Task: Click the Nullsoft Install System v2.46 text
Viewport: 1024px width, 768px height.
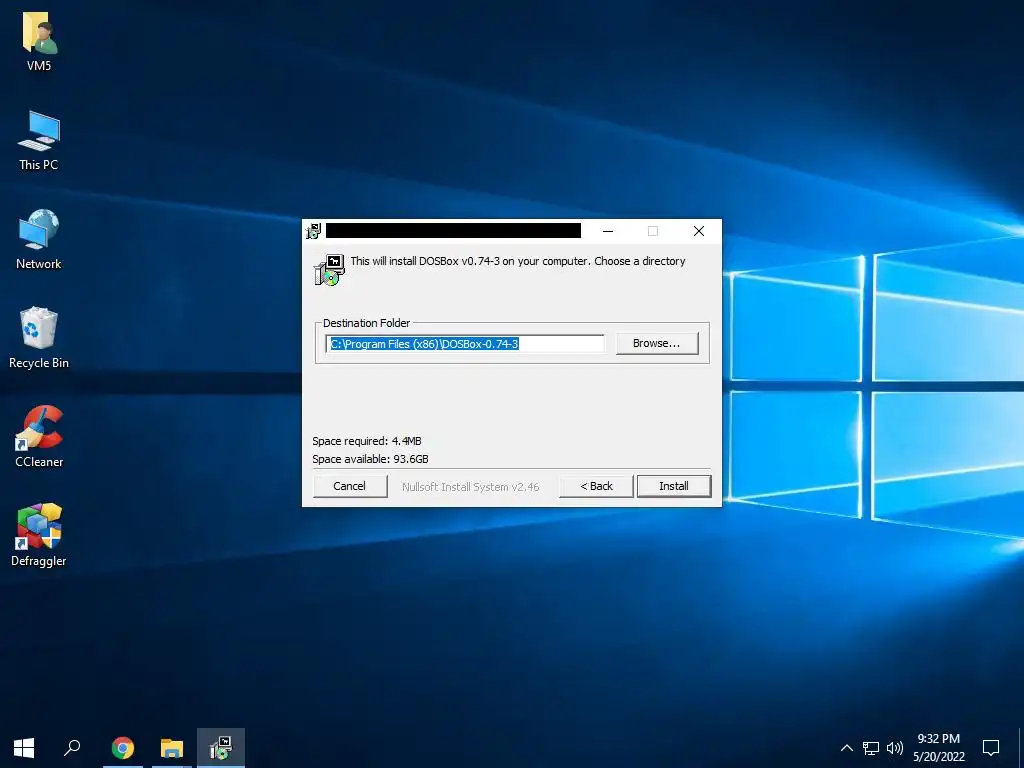Action: [470, 487]
